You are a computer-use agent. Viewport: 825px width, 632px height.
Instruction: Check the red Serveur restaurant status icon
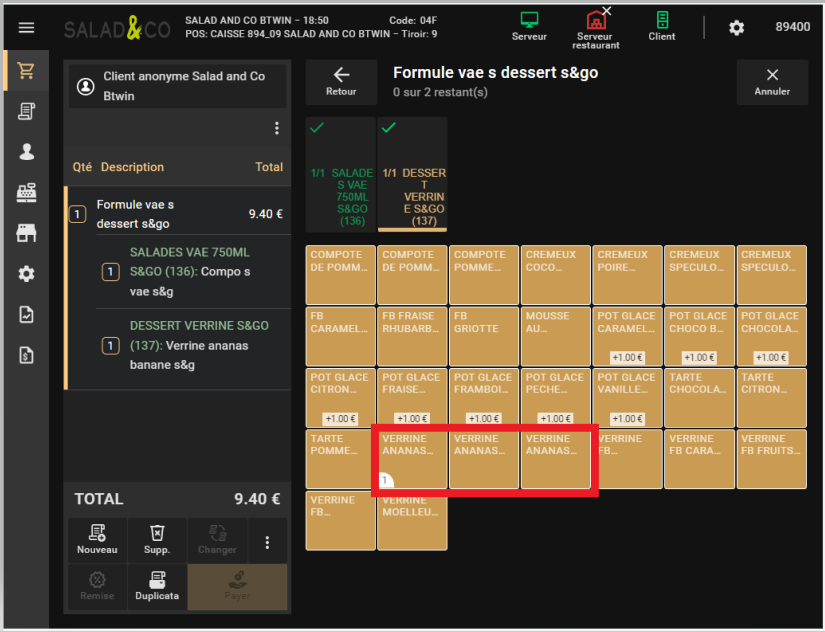[596, 29]
